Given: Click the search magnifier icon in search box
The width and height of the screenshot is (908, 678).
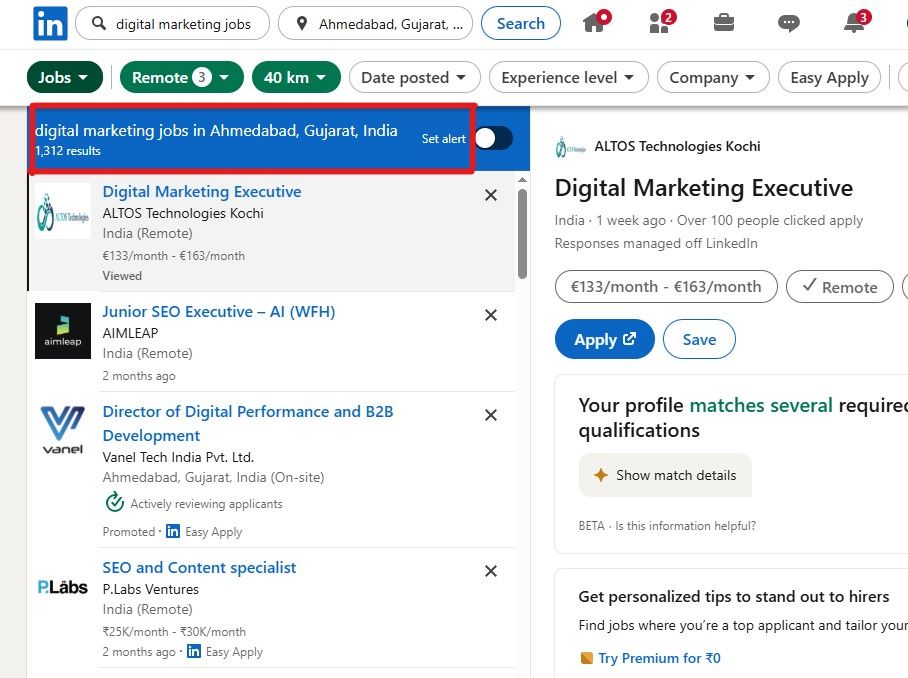Looking at the screenshot, I should [x=99, y=23].
